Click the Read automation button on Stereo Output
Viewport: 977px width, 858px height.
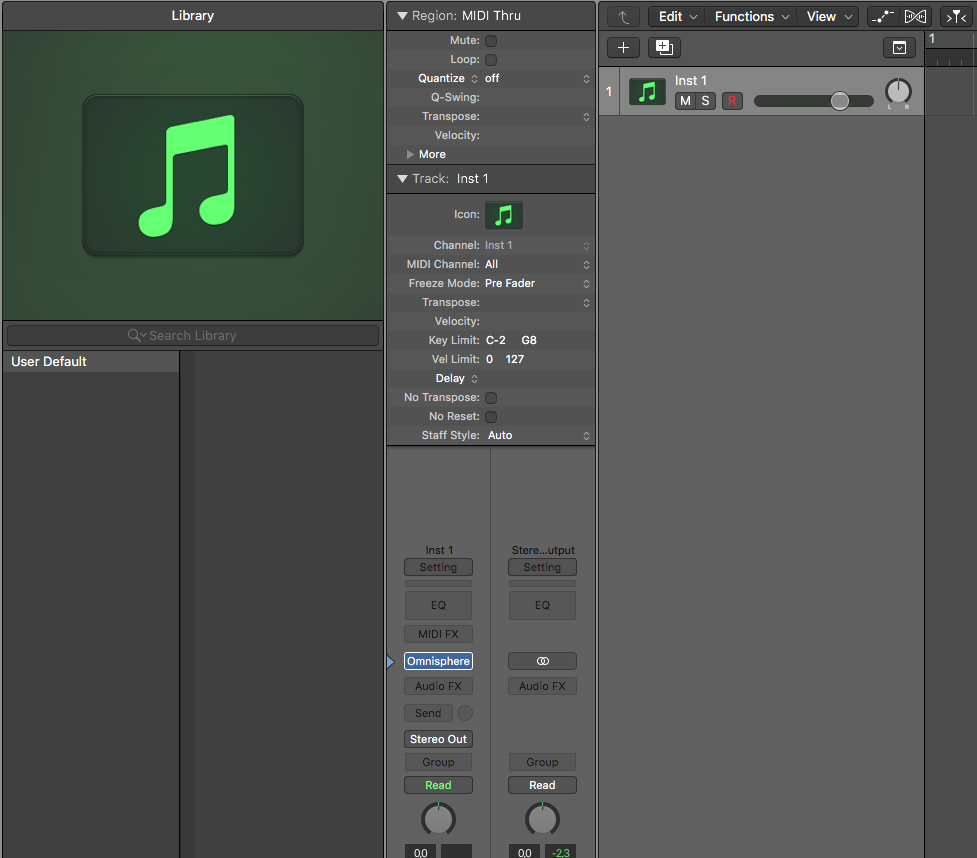[x=542, y=785]
